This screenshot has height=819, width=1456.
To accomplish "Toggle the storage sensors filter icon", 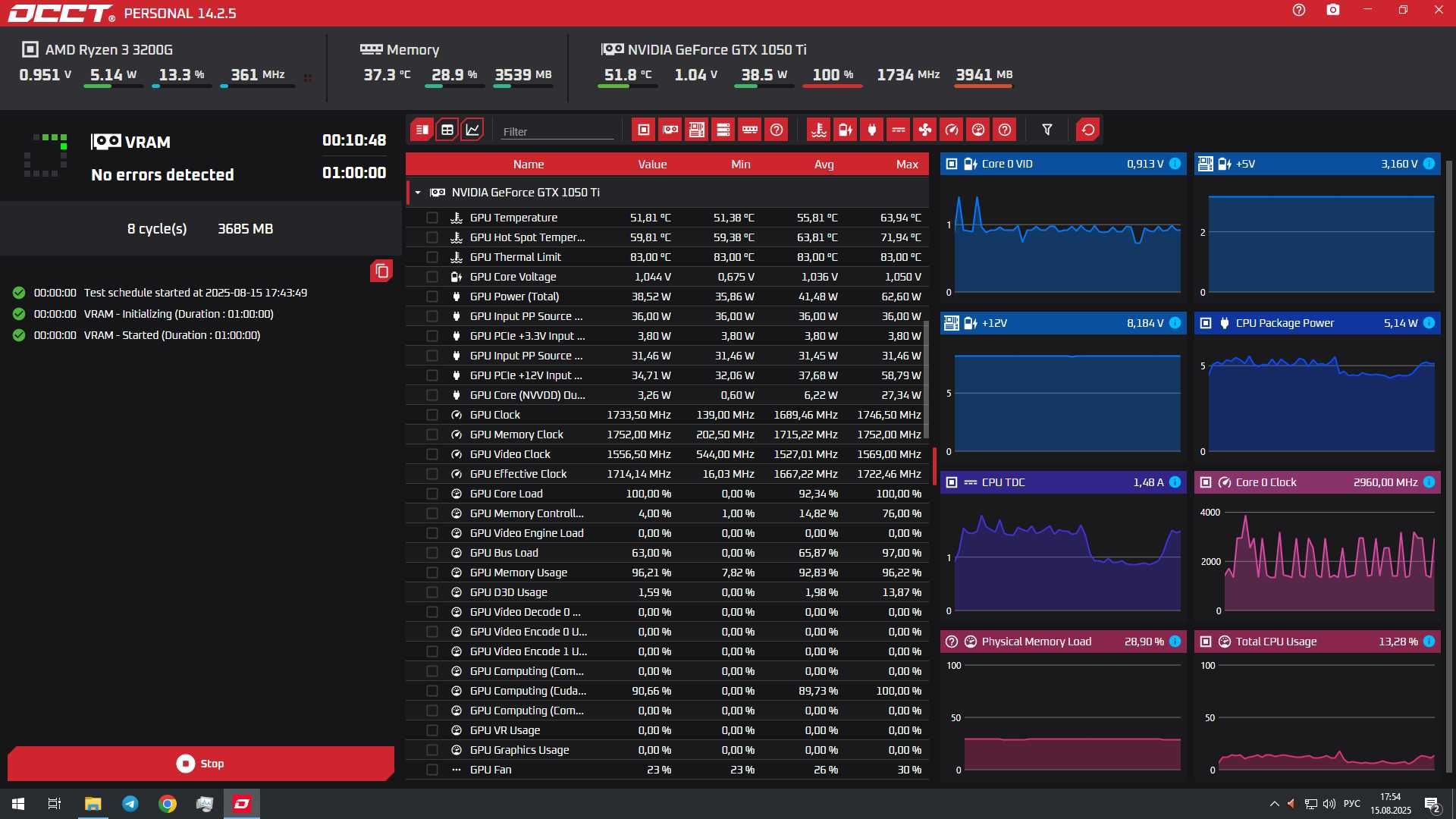I will point(723,130).
